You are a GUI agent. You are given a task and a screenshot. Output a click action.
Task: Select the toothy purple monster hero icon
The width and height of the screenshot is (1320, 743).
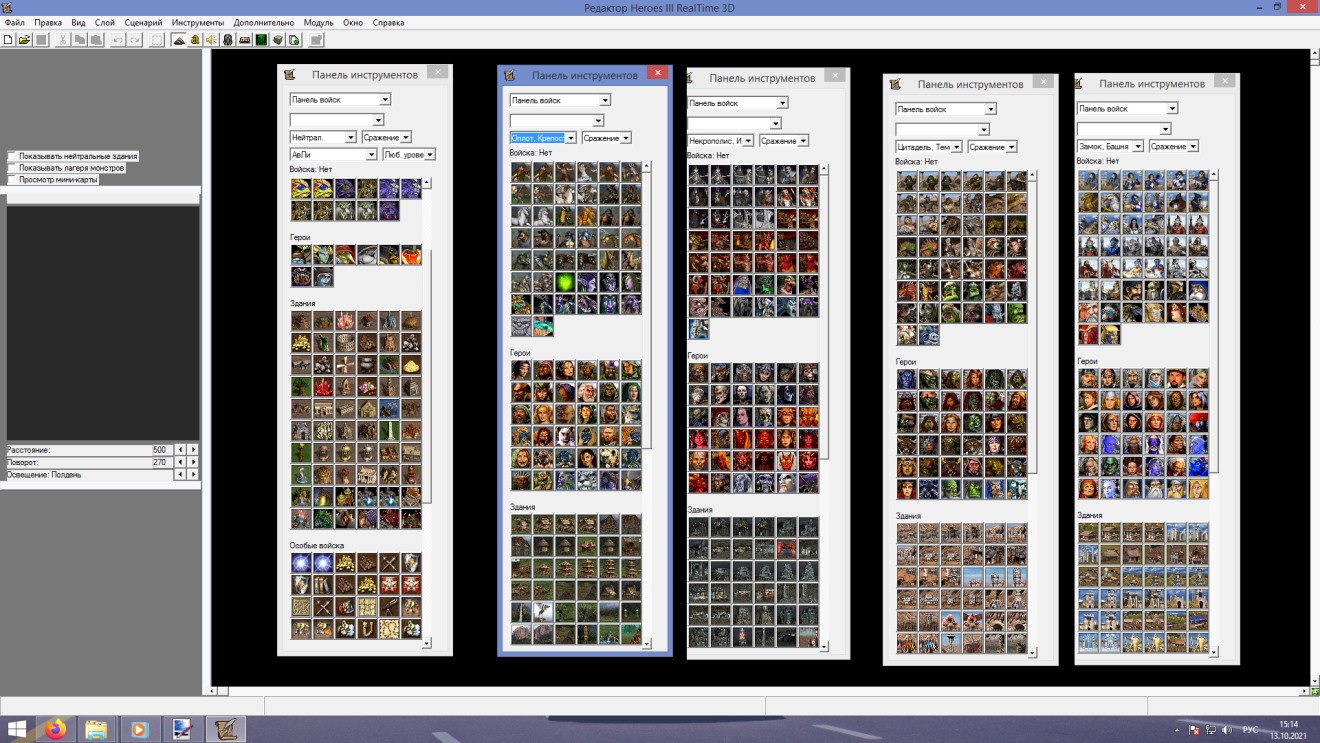pyautogui.click(x=301, y=277)
